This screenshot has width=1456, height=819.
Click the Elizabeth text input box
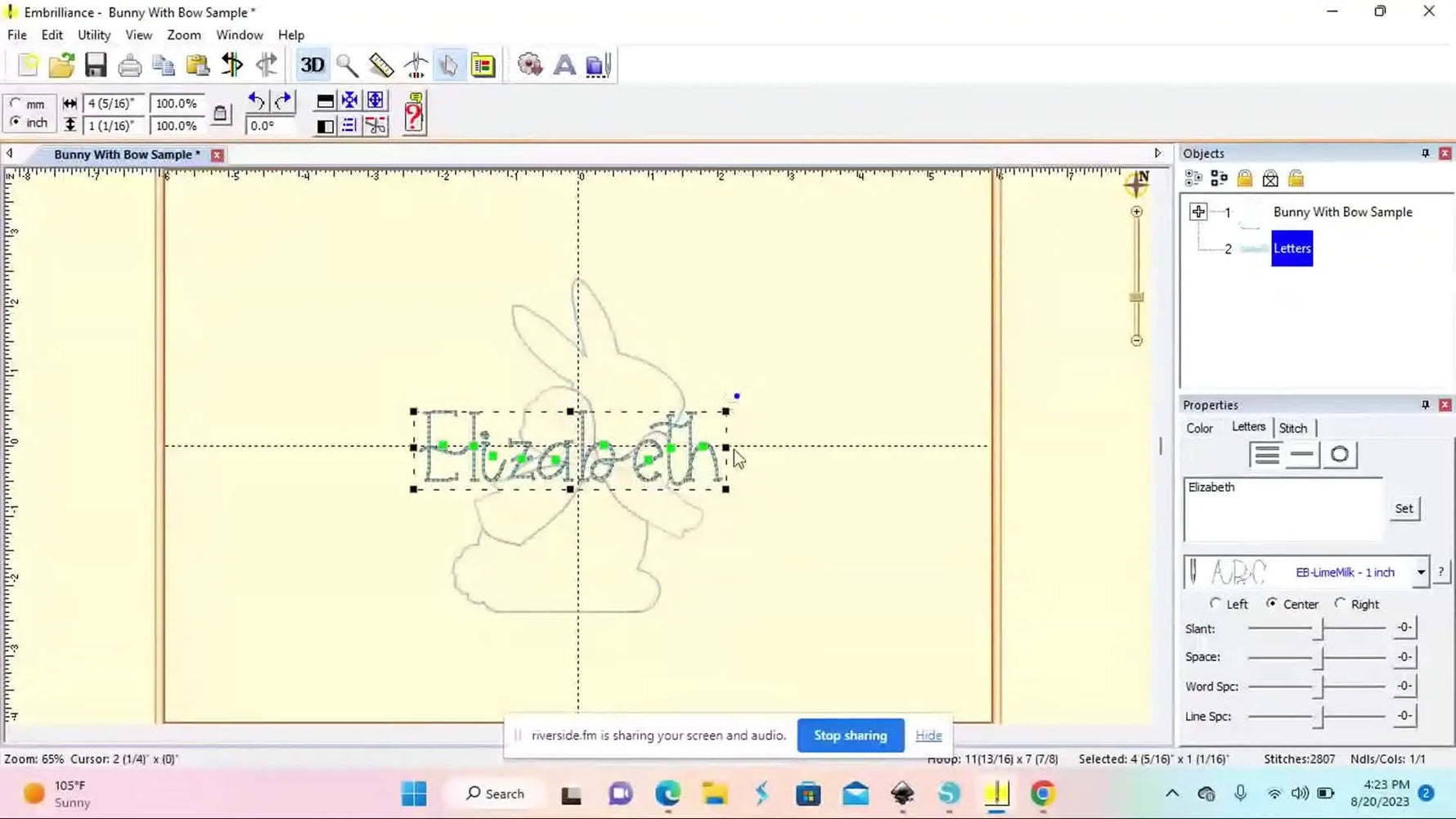point(1283,510)
